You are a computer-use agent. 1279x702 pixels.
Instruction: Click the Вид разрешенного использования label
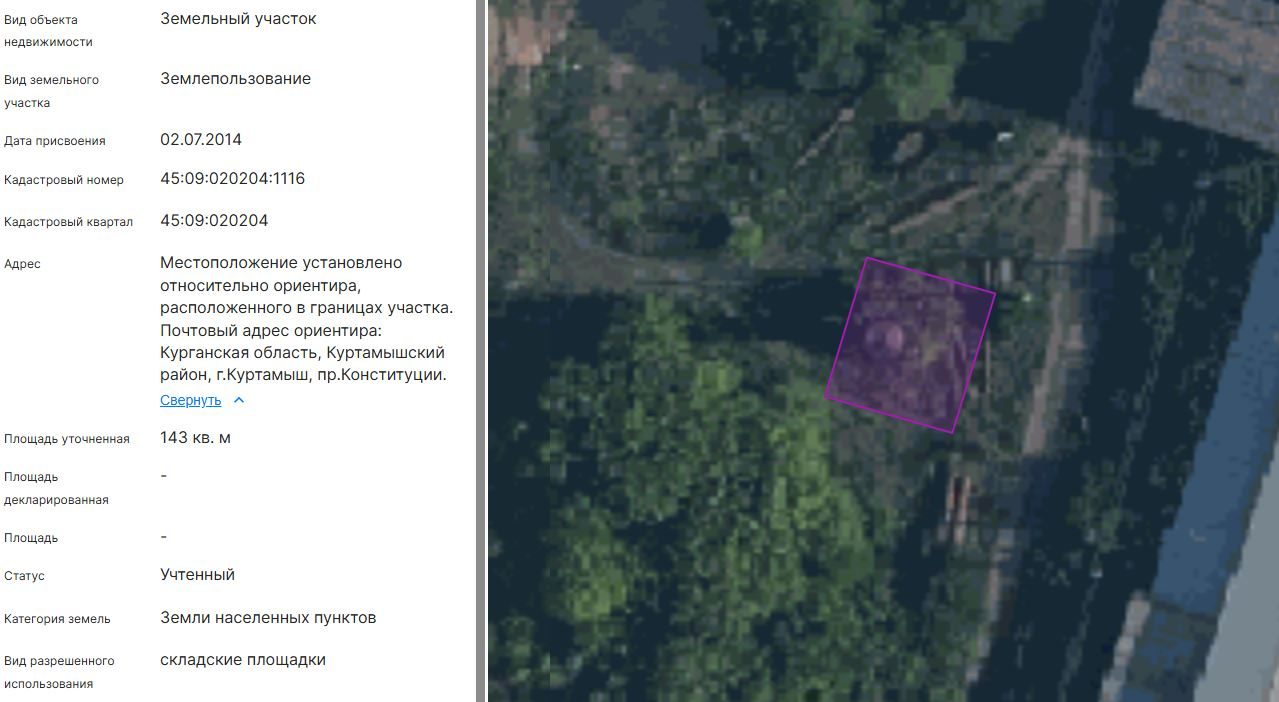59,672
